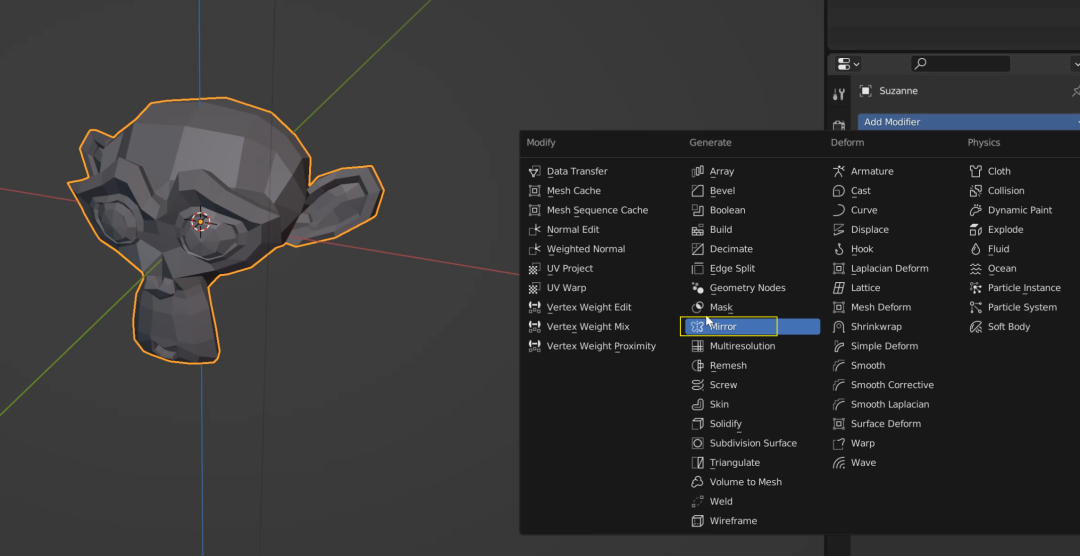Add a Skin modifier
The width and height of the screenshot is (1080, 556).
[719, 404]
